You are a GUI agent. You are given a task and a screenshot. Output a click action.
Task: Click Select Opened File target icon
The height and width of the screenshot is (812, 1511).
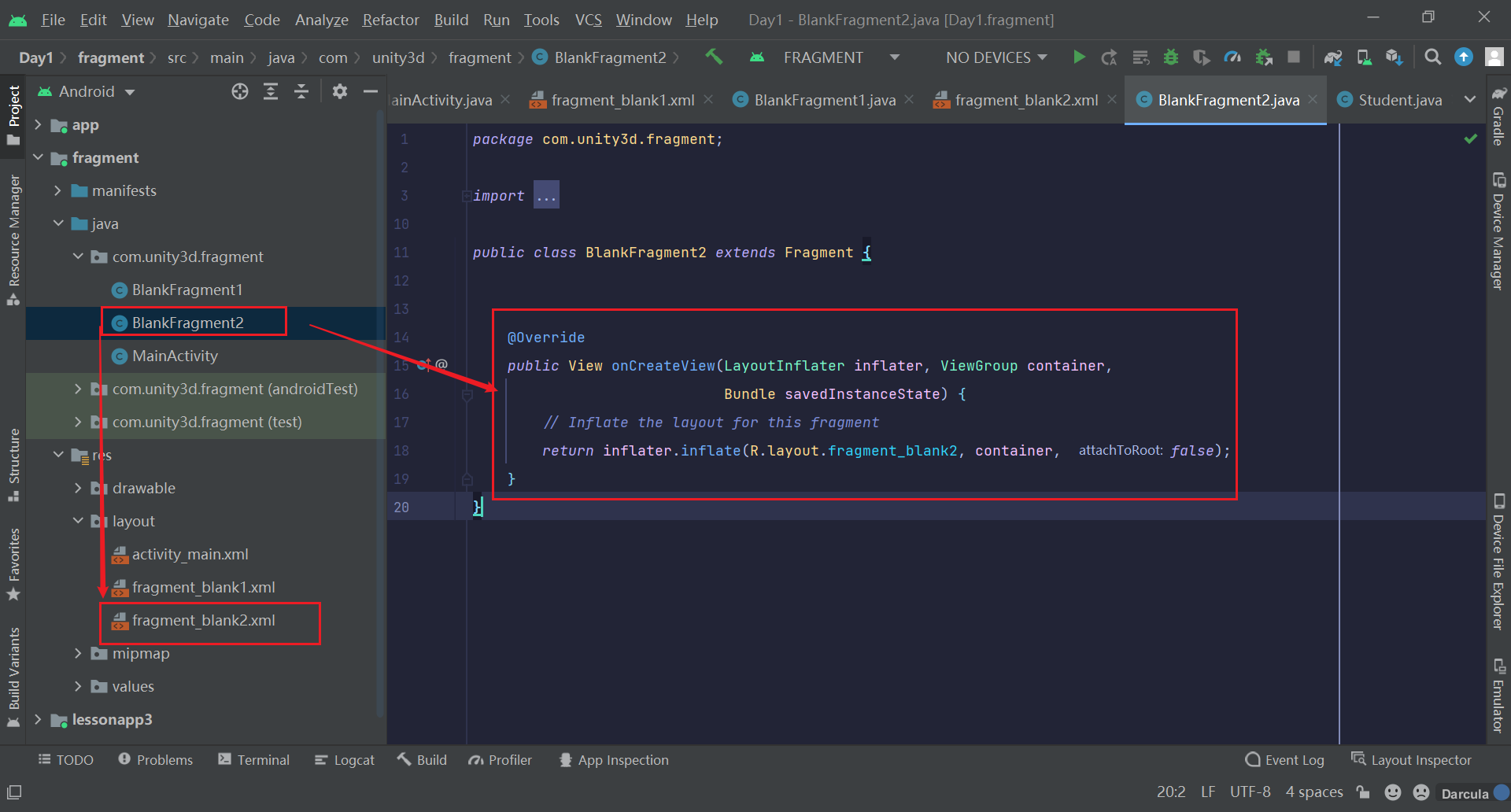click(x=240, y=91)
